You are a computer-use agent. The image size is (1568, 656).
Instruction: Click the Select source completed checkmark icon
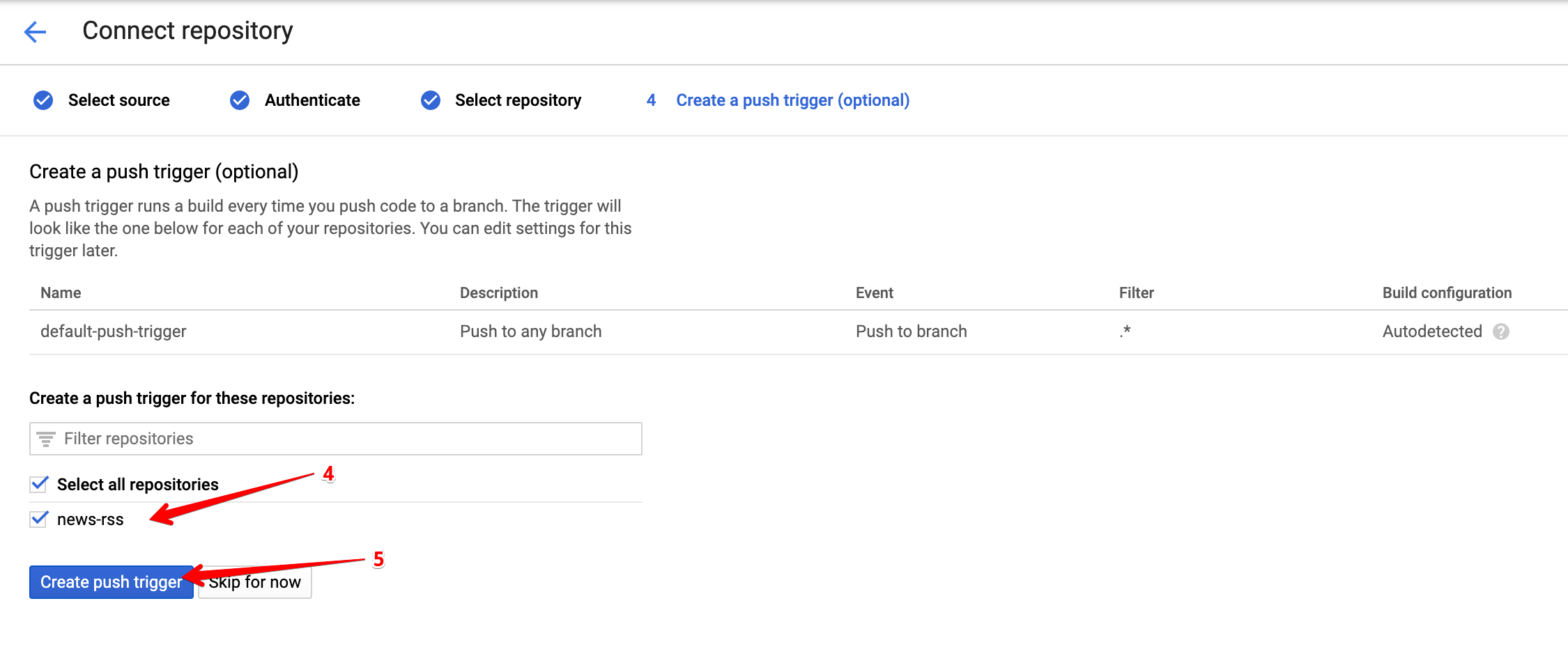click(x=43, y=100)
